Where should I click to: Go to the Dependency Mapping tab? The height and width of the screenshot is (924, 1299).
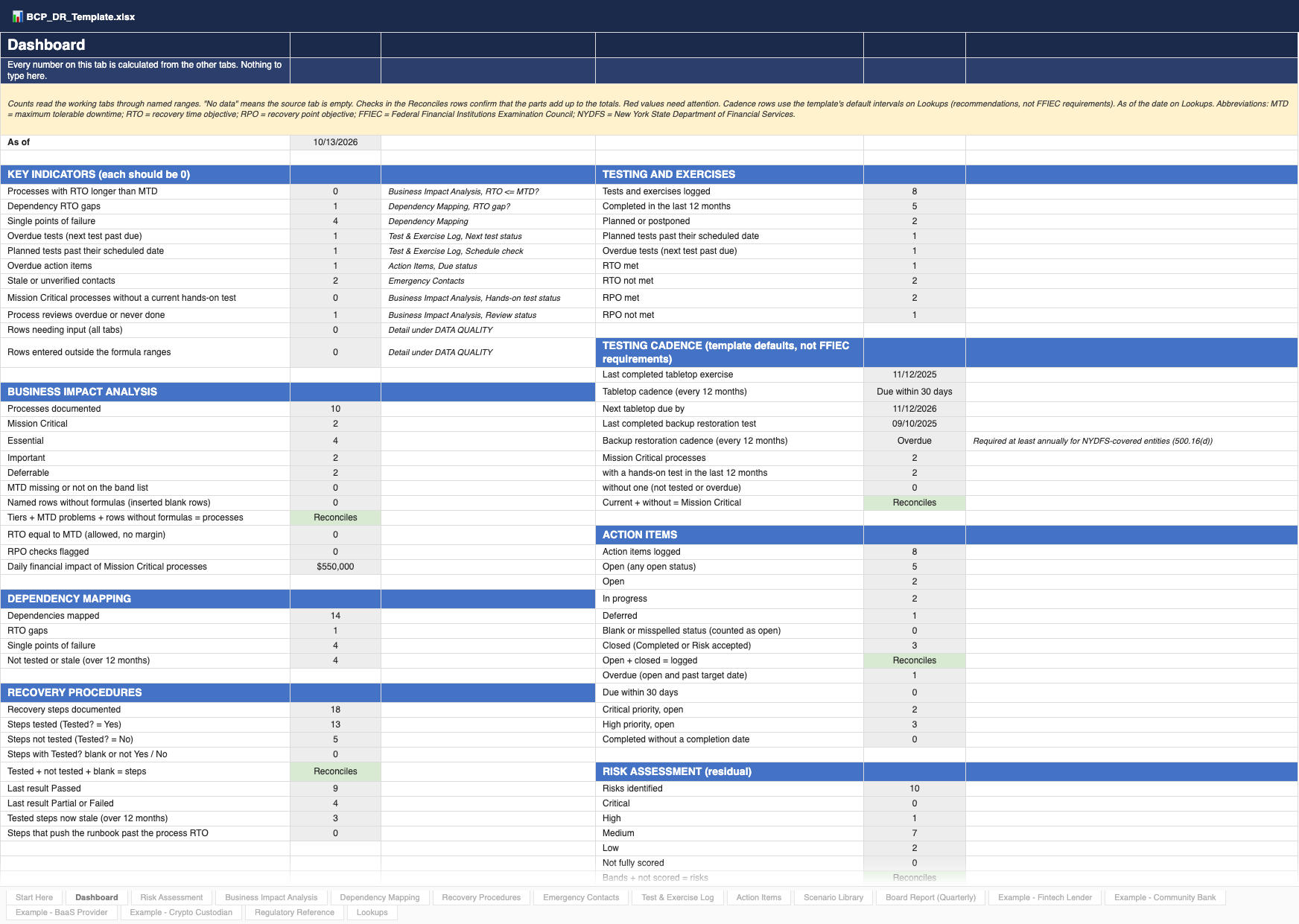click(380, 897)
